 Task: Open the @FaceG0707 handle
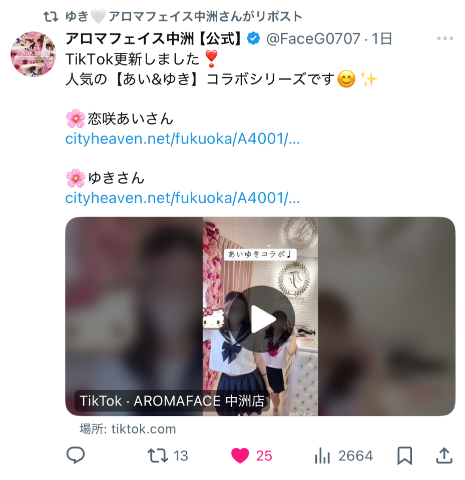click(313, 39)
